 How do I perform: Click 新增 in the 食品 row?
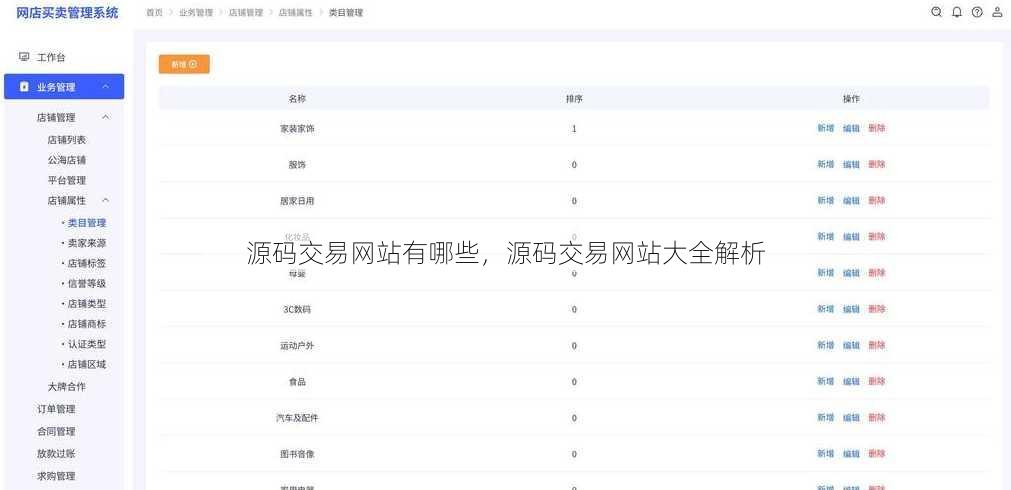point(826,381)
